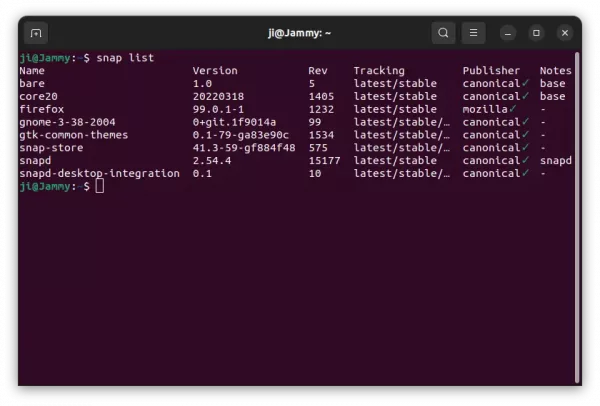Click gnome version 0+git.1f9014a

[x=234, y=122]
